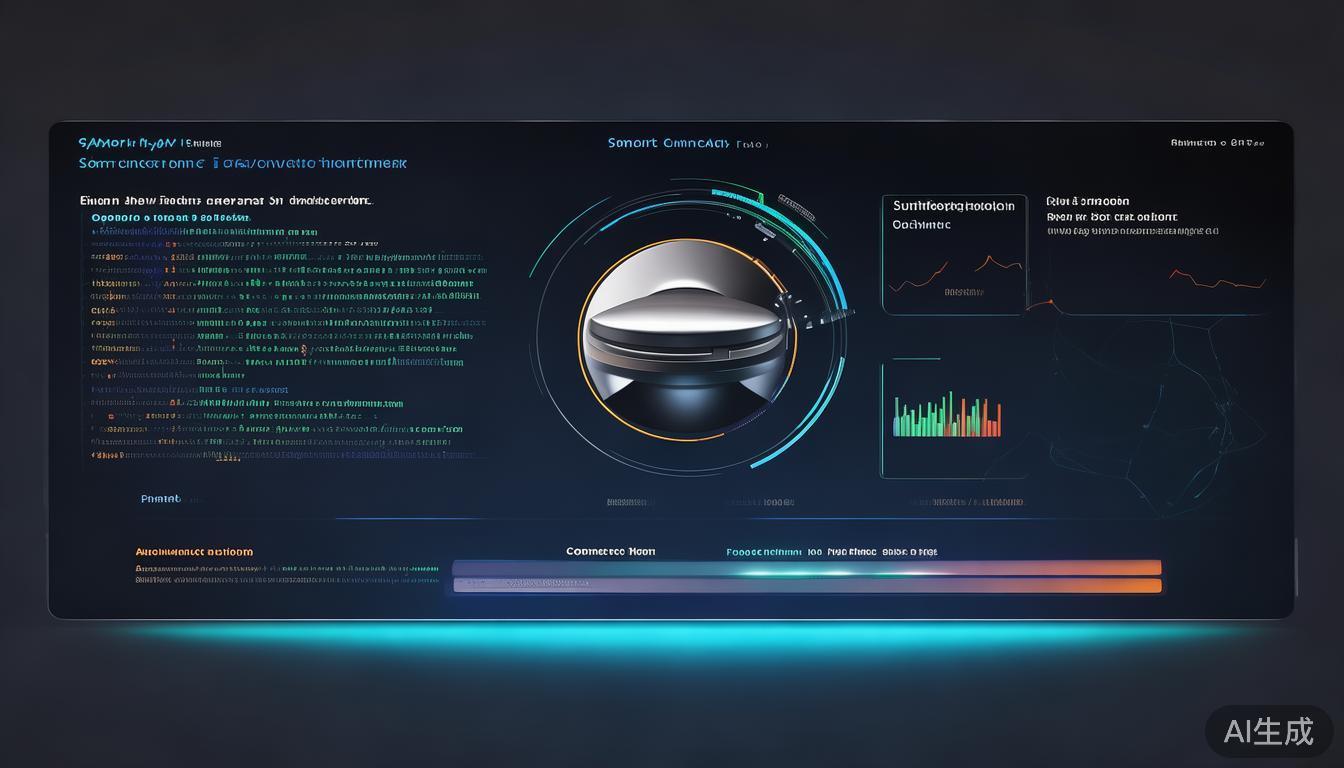Select the blue 'Pnmot' label at lower left

[161, 498]
